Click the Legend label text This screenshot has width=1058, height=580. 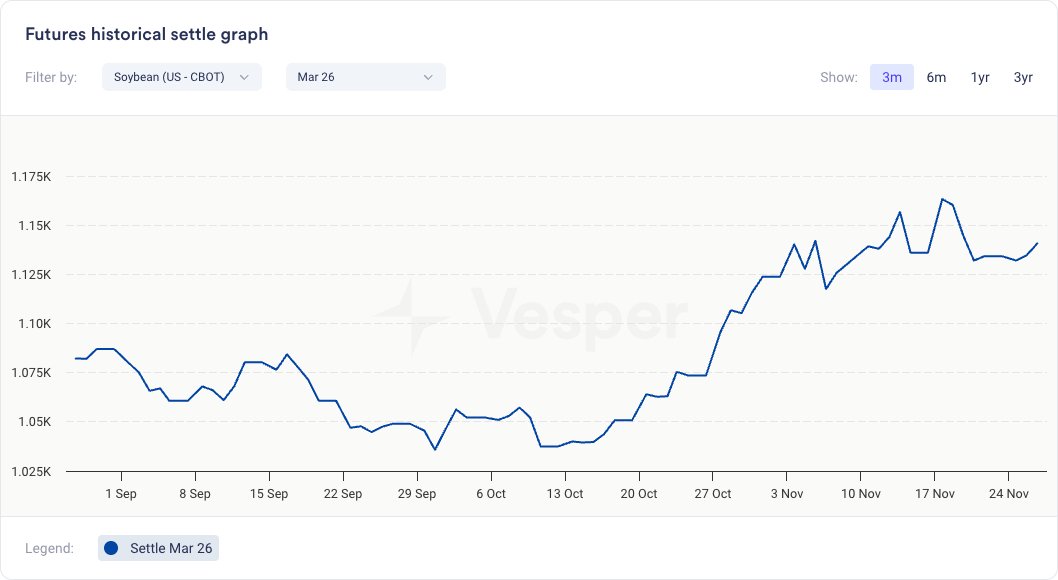coord(49,548)
